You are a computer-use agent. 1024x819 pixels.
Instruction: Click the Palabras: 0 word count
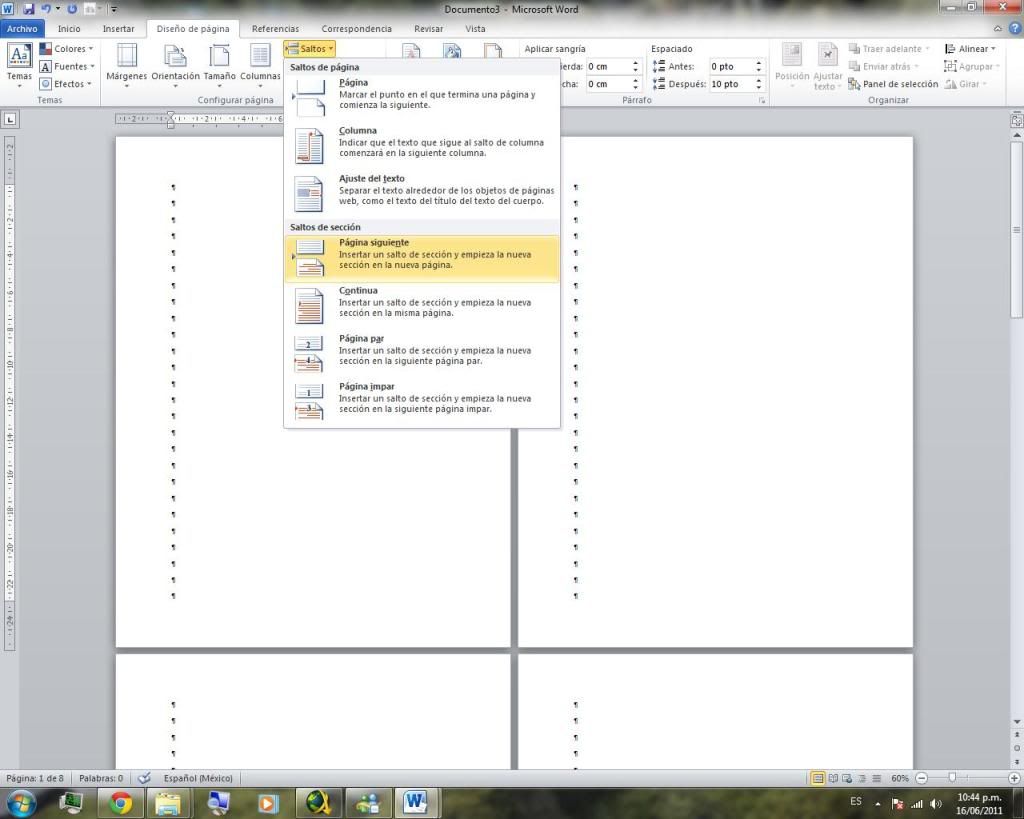pos(101,778)
